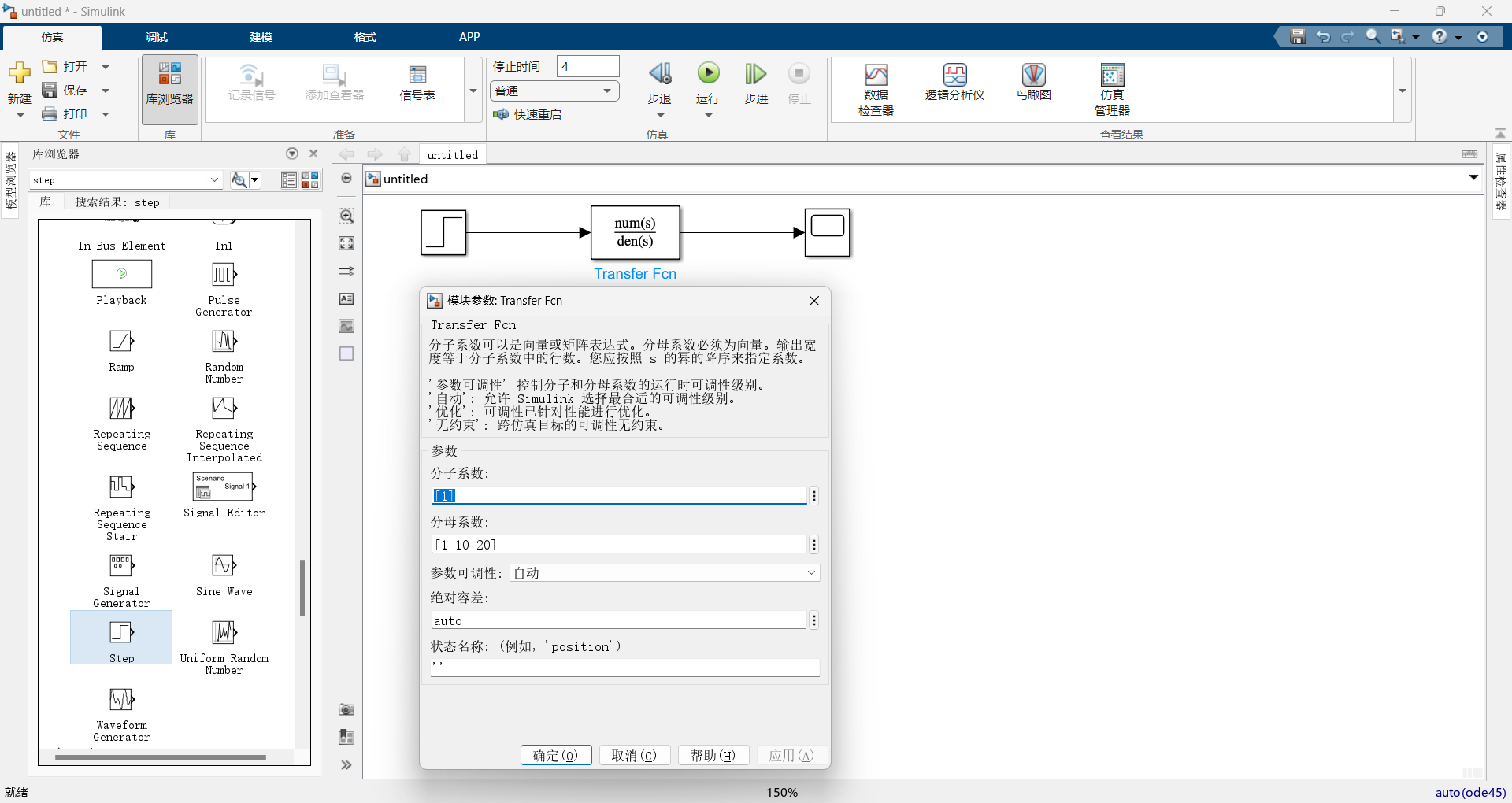Expand the 打印 print dropdown arrow
This screenshot has height=803, width=1512.
click(x=106, y=114)
